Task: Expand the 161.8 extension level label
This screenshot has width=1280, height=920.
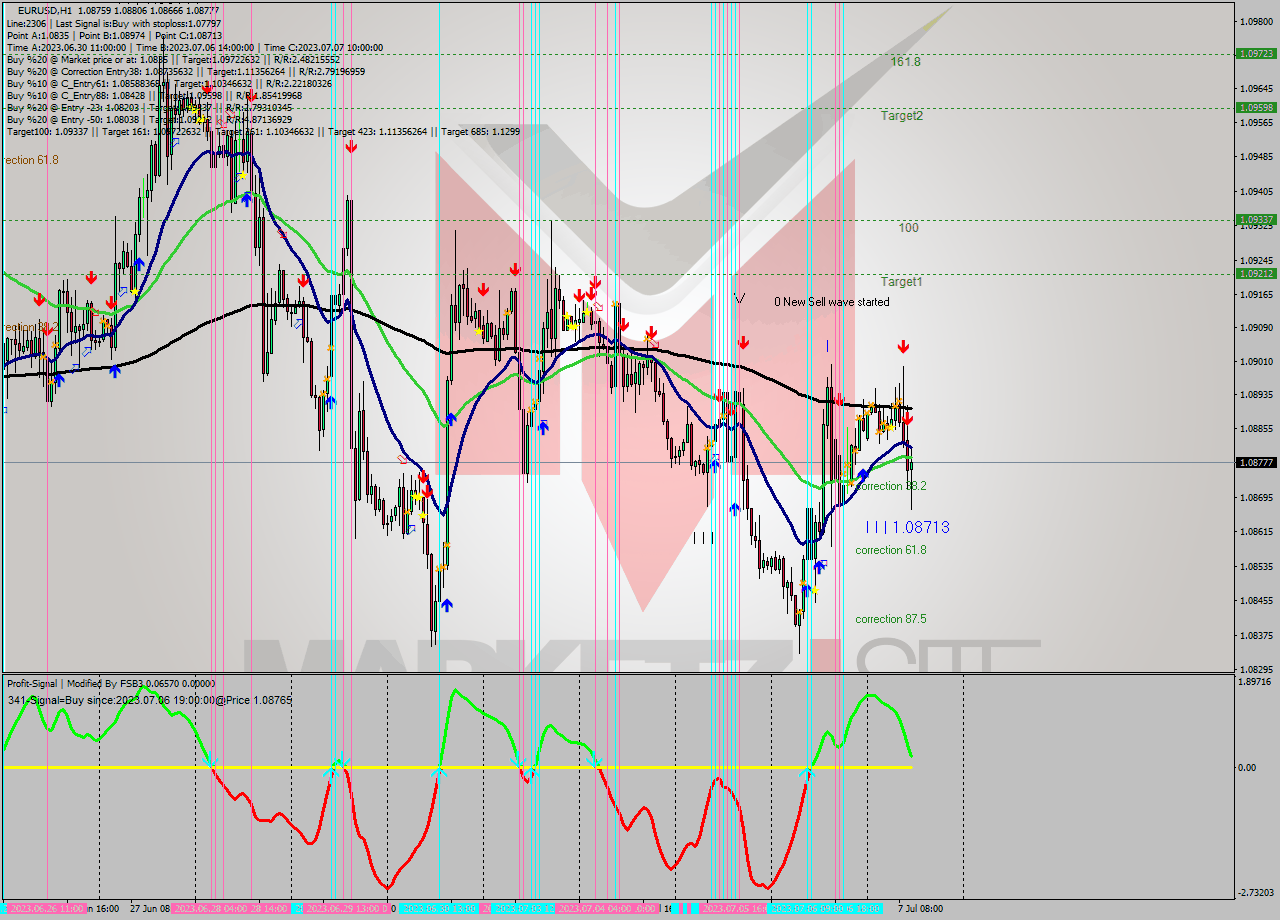Action: pos(905,62)
